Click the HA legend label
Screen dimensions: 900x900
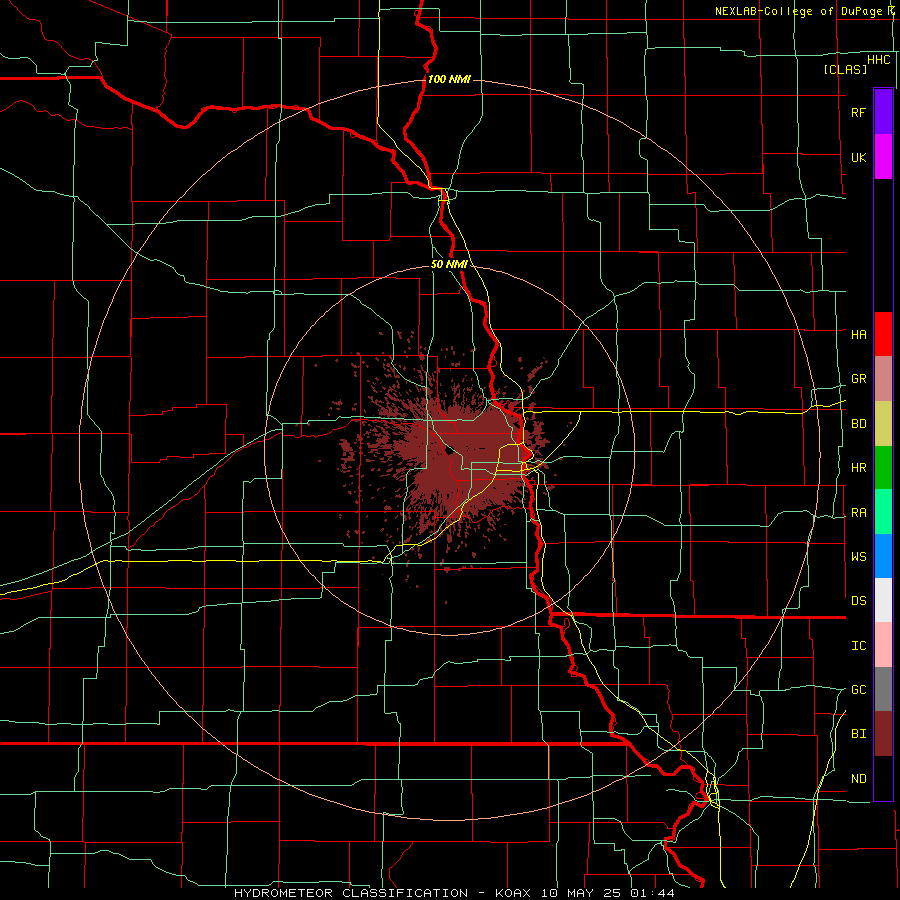(858, 335)
